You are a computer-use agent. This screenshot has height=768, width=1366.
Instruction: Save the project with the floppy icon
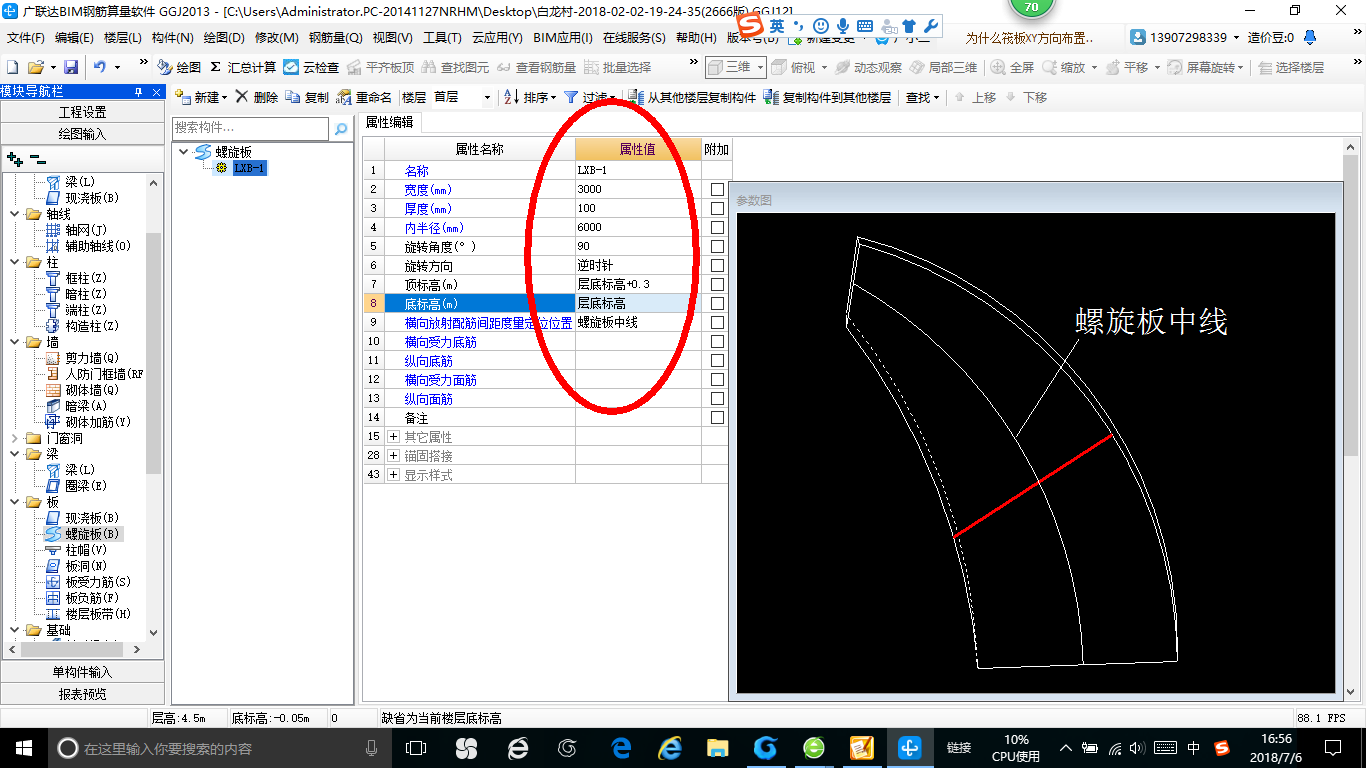[x=71, y=67]
